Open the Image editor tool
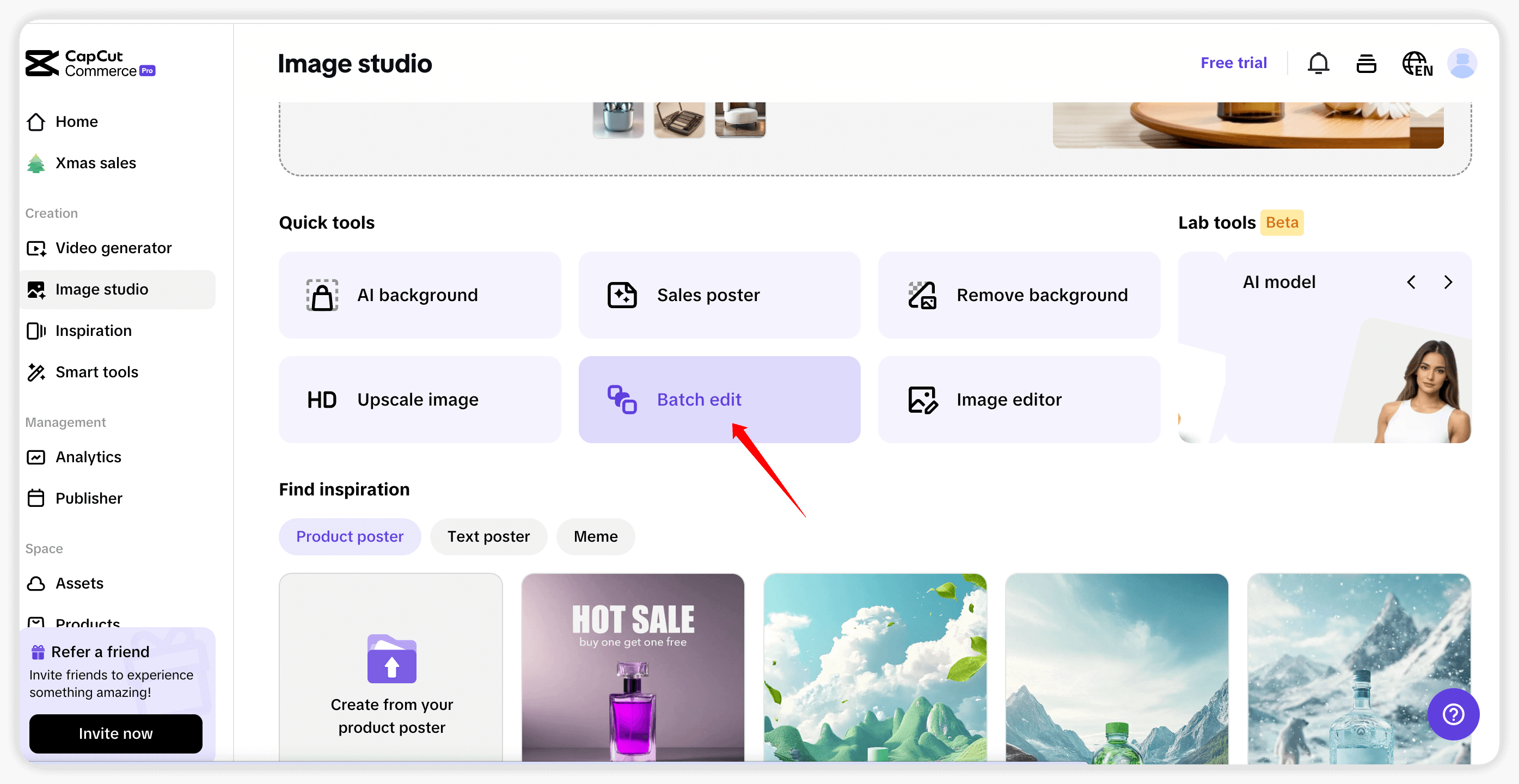Screen dimensions: 1519x784 tap(1018, 399)
